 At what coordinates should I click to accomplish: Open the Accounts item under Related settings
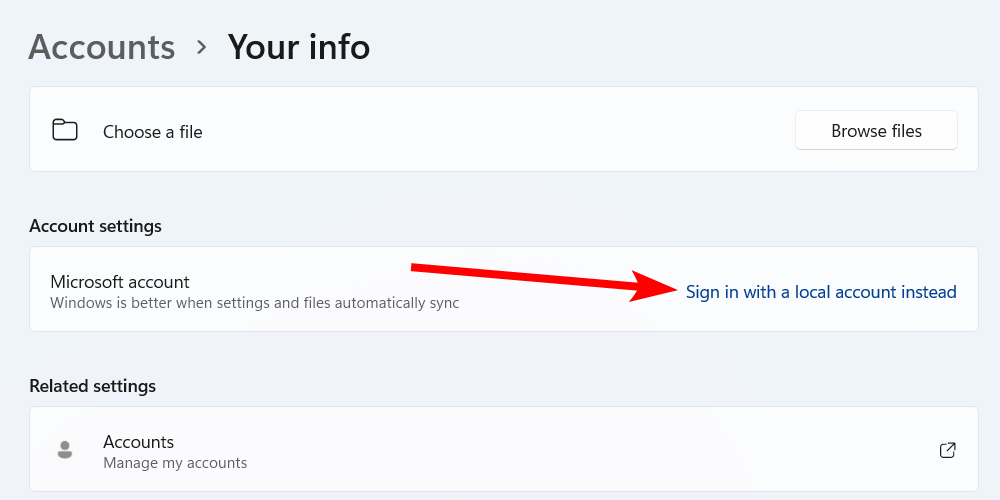(139, 442)
